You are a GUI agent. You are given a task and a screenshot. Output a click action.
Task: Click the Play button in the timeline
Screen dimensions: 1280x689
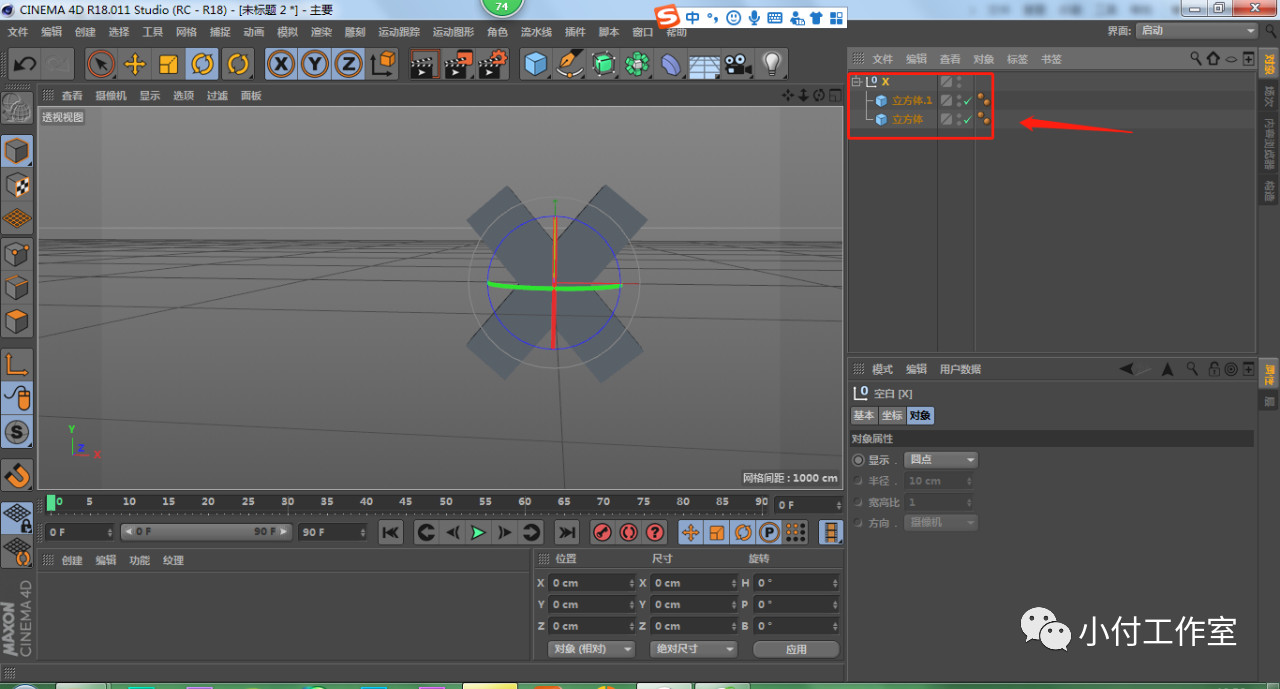[x=478, y=532]
